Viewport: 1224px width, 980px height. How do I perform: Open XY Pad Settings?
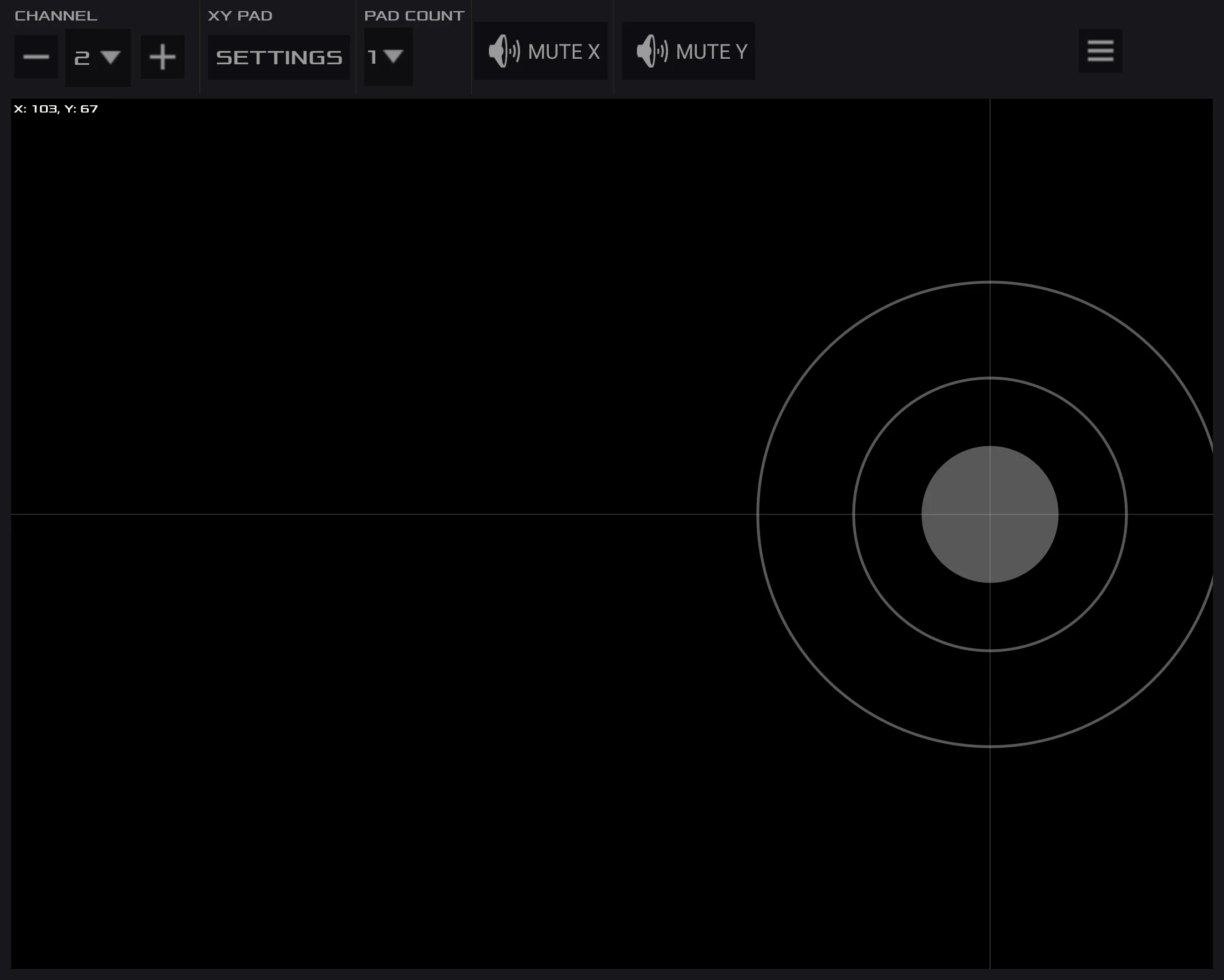click(279, 57)
